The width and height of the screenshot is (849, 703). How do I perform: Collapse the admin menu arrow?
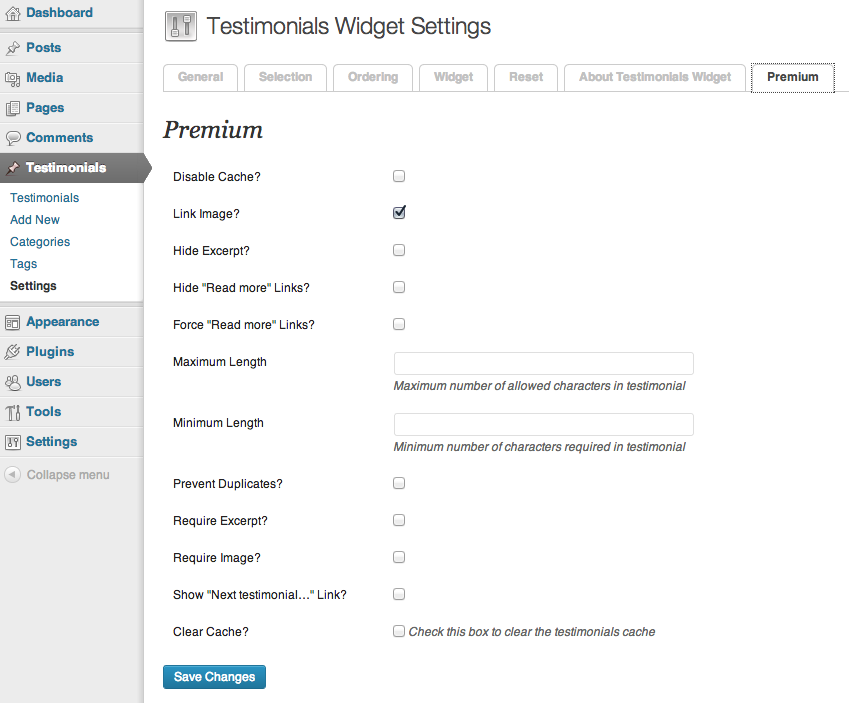[12, 474]
